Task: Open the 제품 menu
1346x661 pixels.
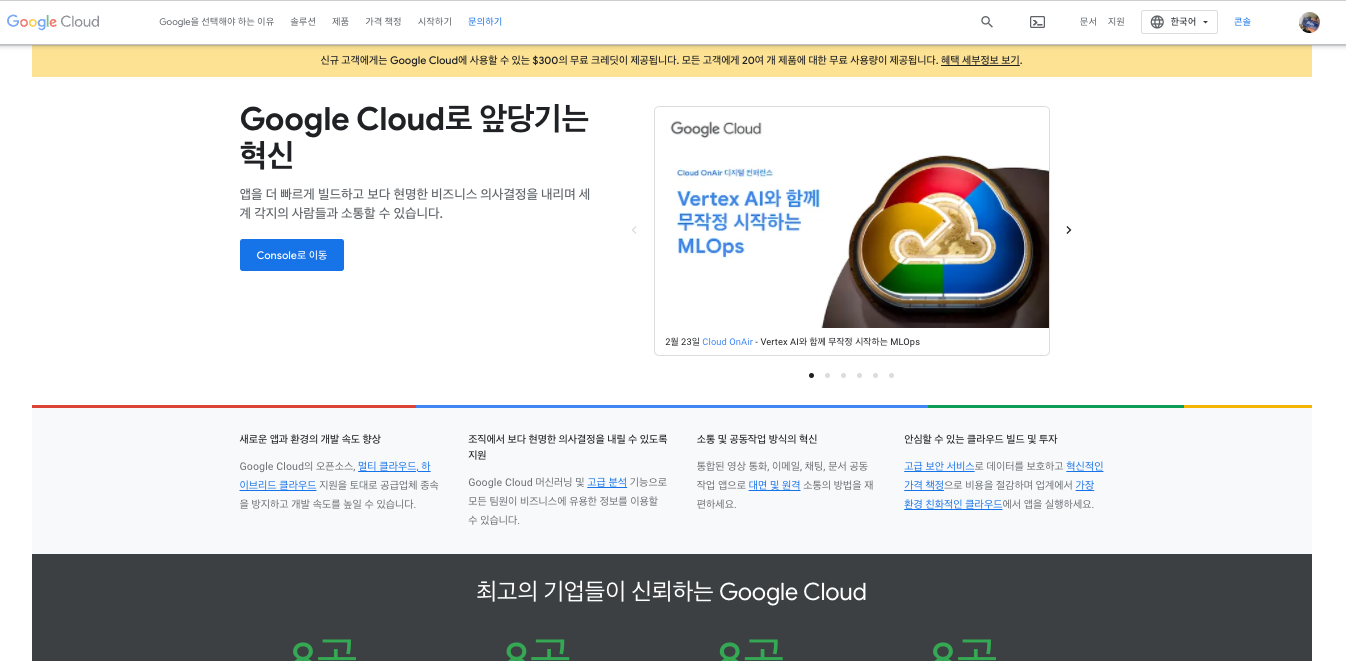Action: [340, 21]
